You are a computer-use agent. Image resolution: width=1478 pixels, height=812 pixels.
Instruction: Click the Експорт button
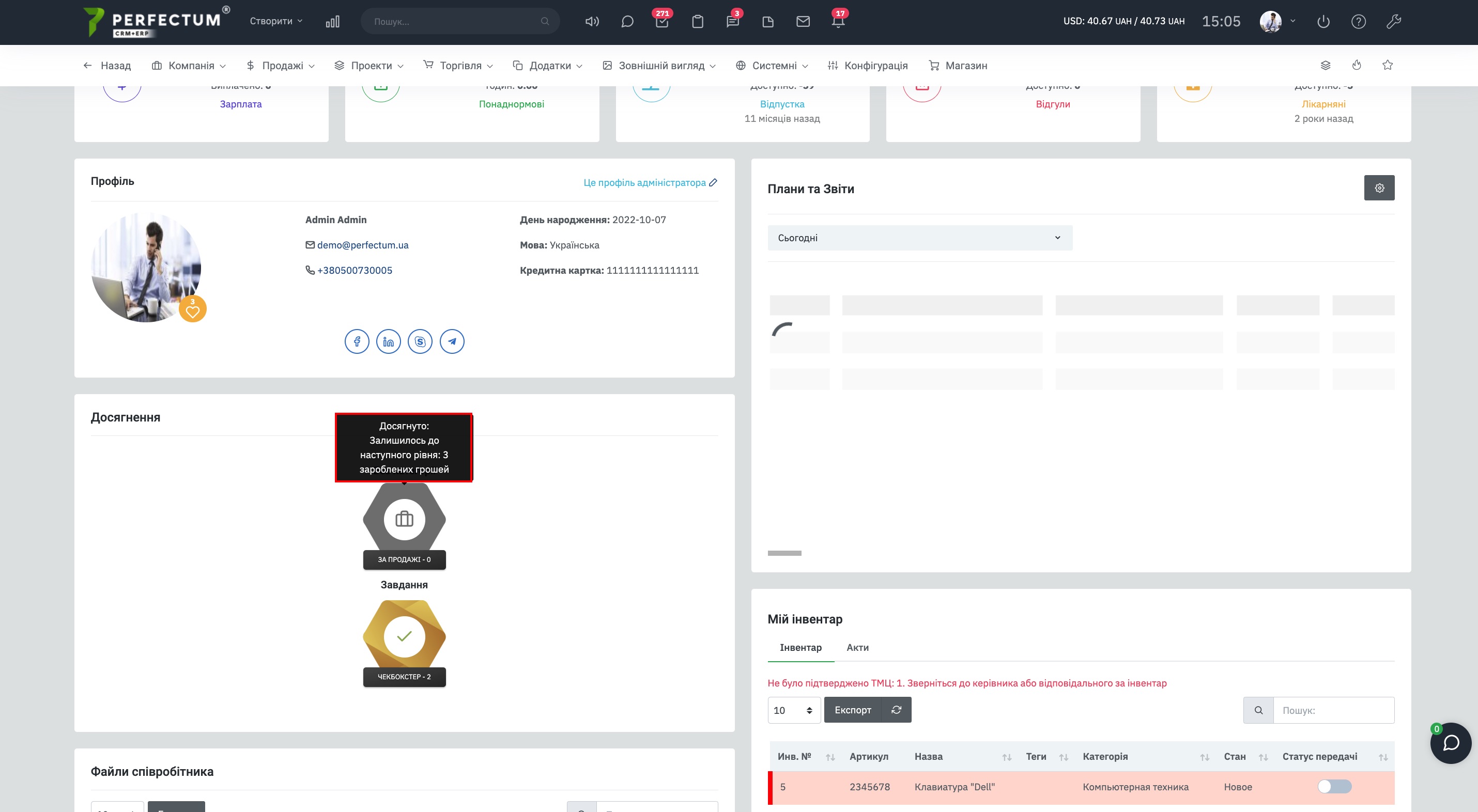(853, 710)
